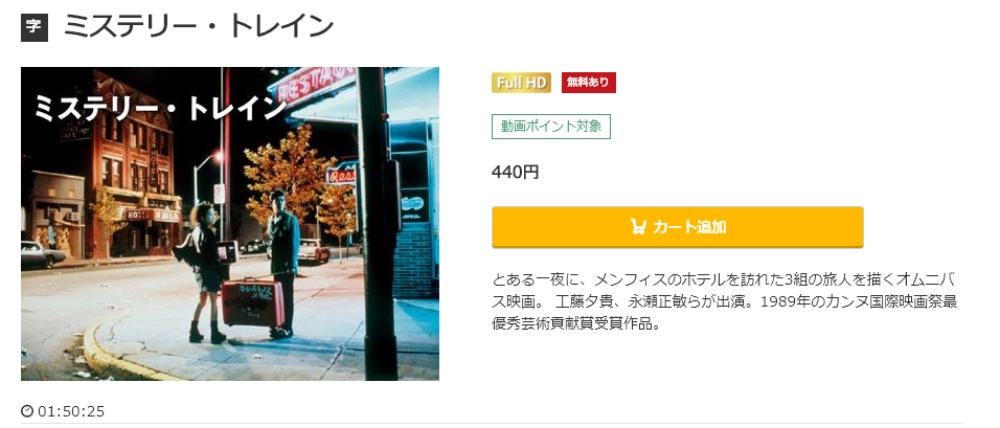Click the ミステリー・トレイン page title
Image resolution: width=1000 pixels, height=428 pixels.
click(198, 27)
